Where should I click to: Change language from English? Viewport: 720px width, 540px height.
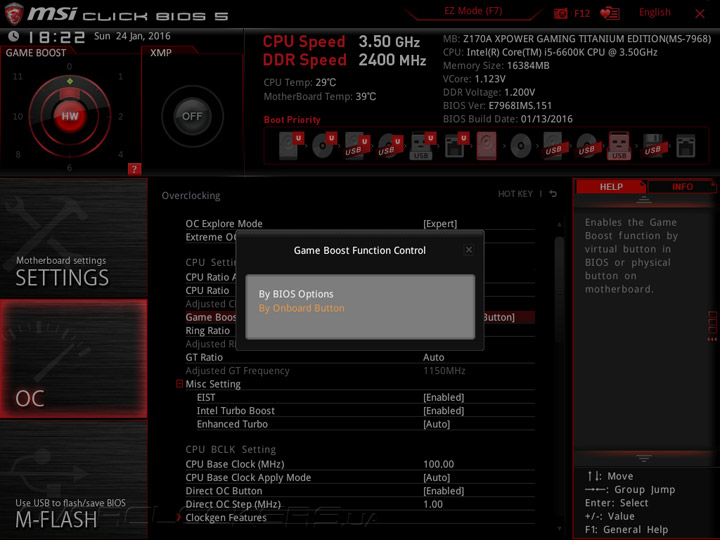click(x=654, y=12)
